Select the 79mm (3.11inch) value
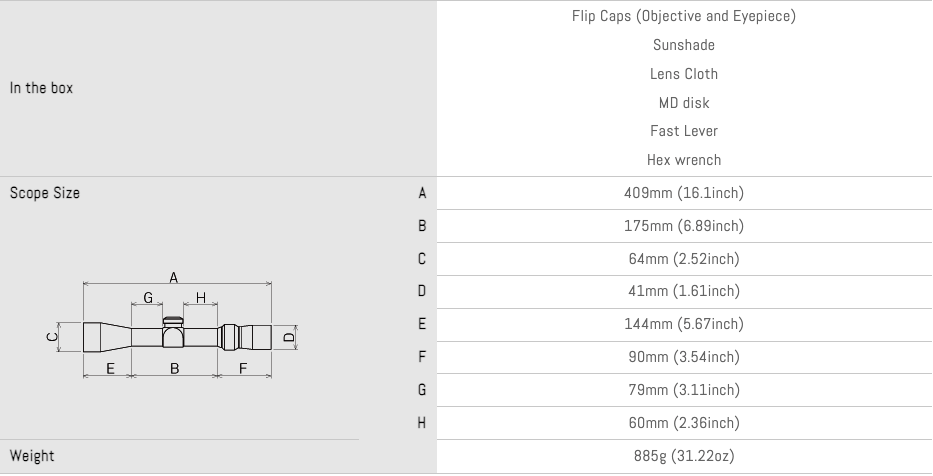The height and width of the screenshot is (476, 933). point(684,390)
